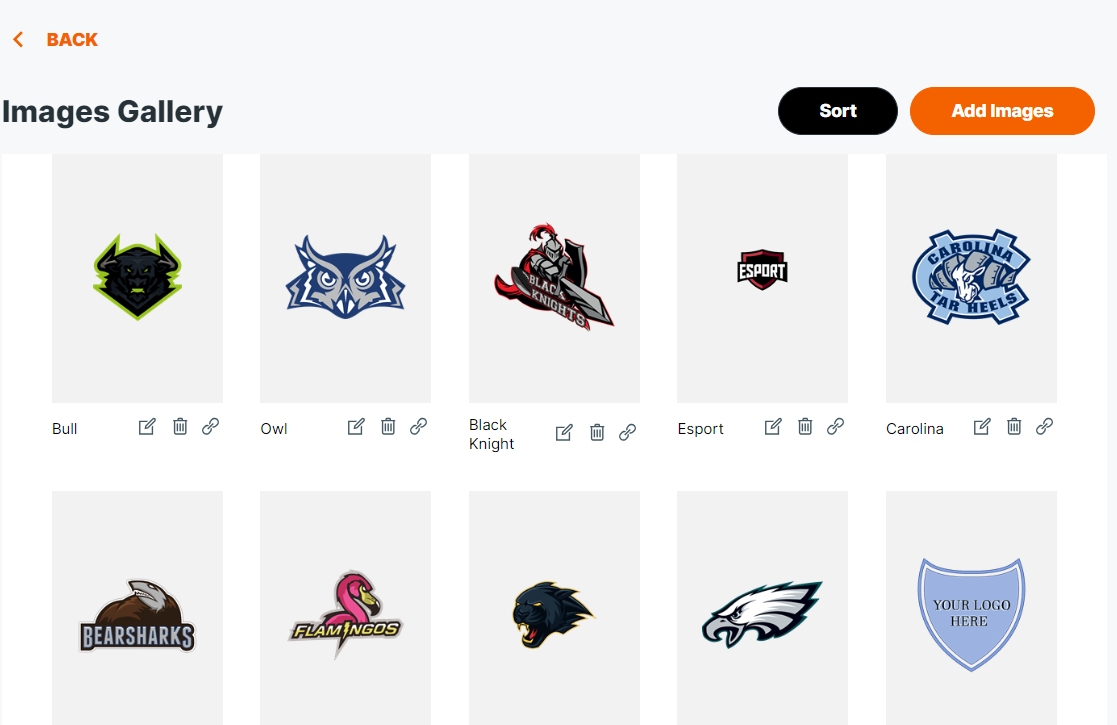
Task: Edit the Esport image
Action: click(773, 427)
